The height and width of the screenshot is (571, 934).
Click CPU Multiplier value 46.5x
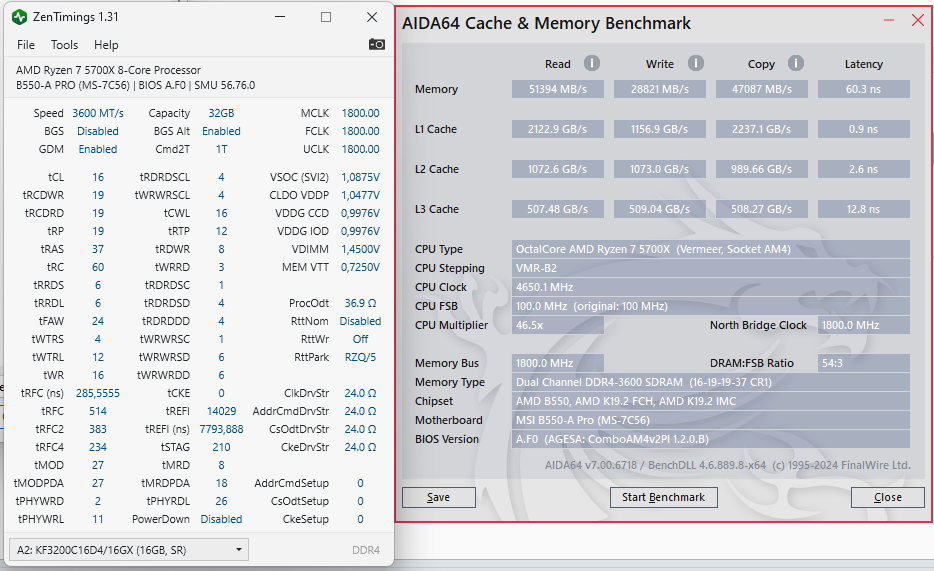[x=558, y=325]
